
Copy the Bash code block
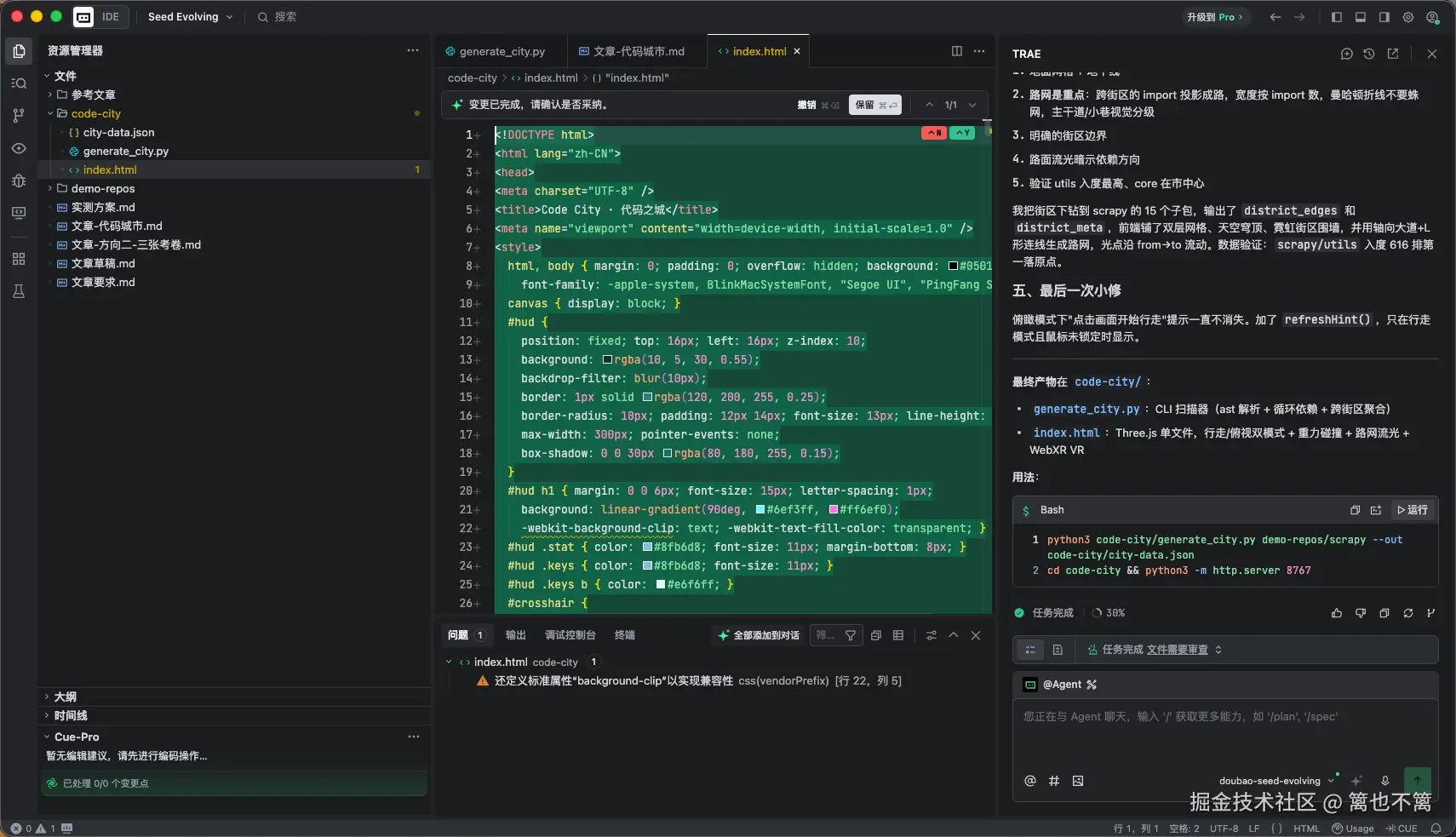1355,510
